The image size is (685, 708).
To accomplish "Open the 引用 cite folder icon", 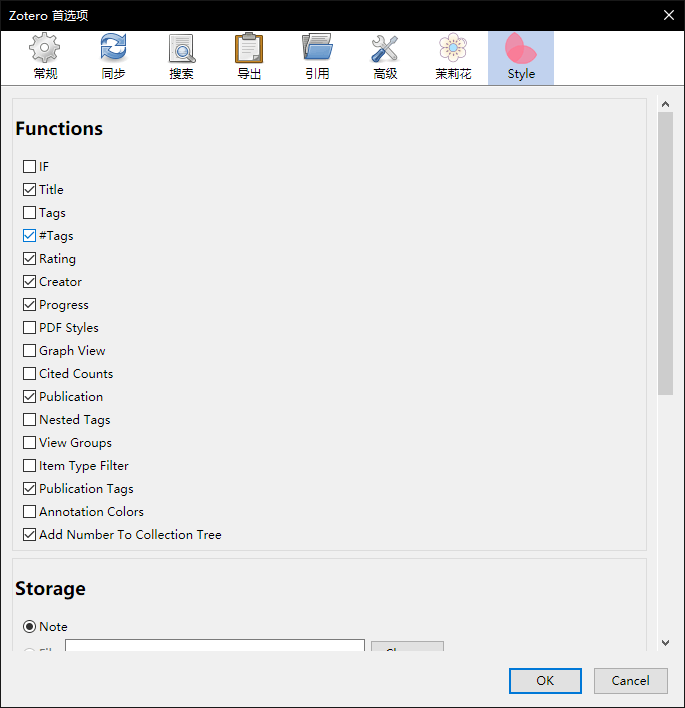I will [x=317, y=47].
